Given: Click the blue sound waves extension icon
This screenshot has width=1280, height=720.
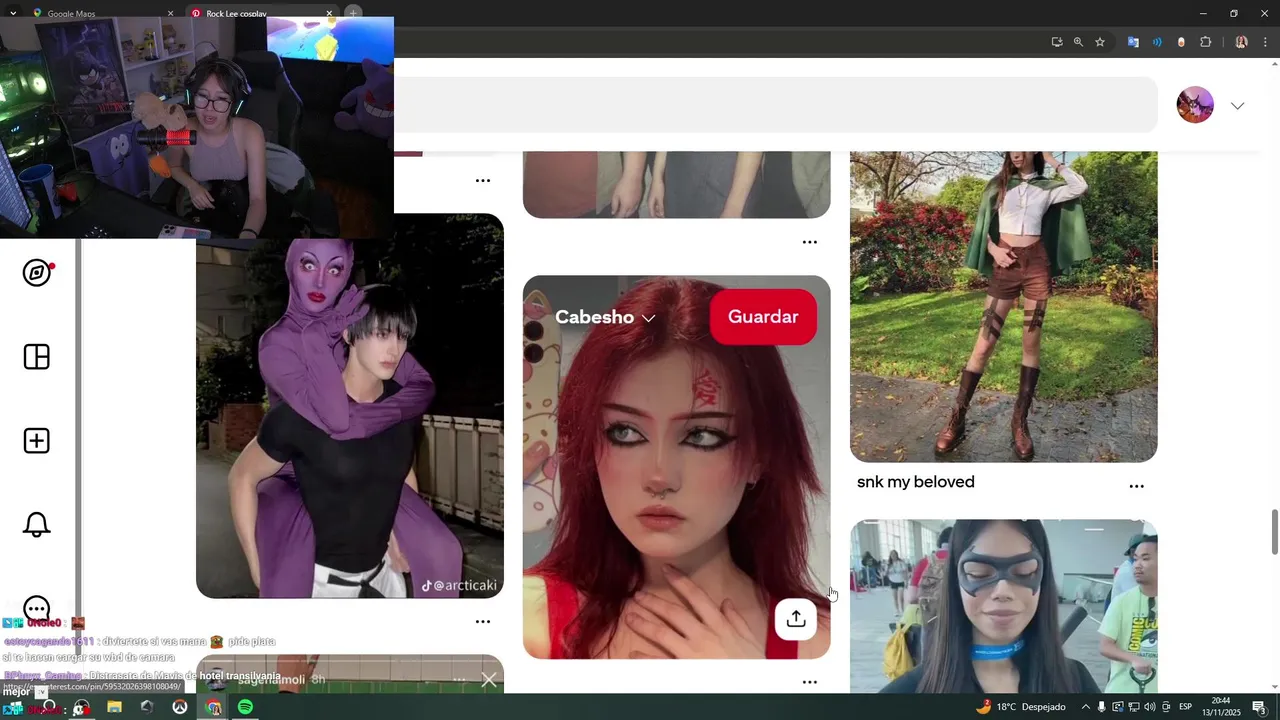Looking at the screenshot, I should pyautogui.click(x=1157, y=42).
